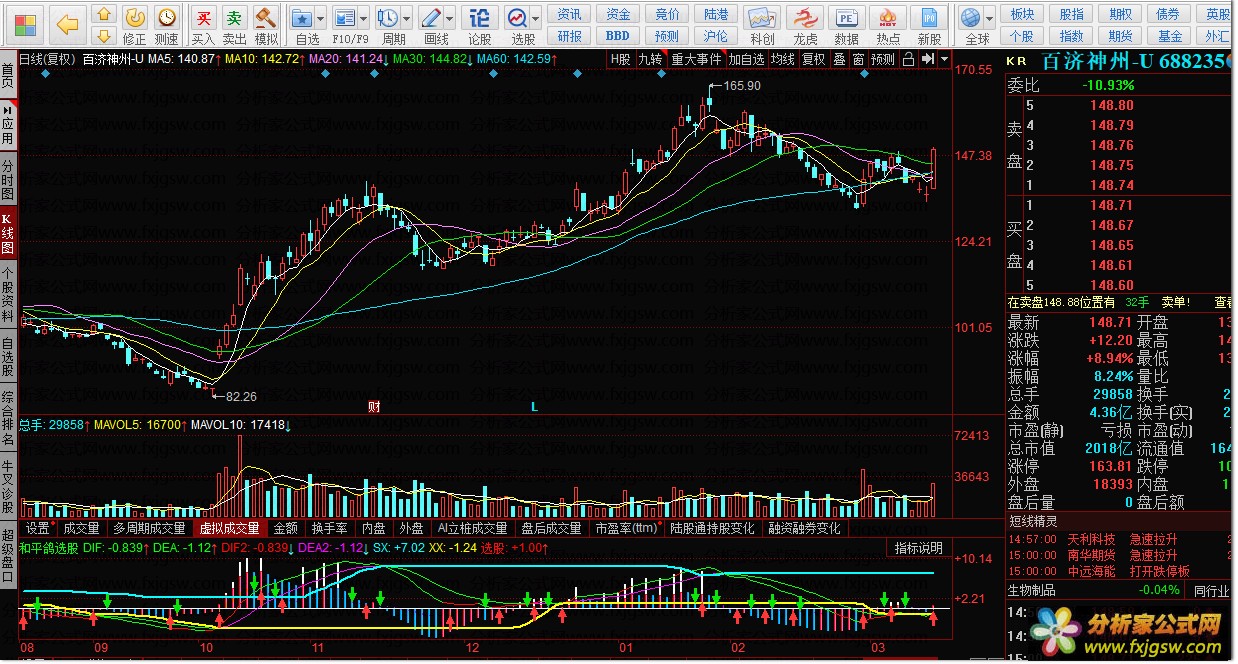
Task: Open the 热点 hot flame icon
Action: coord(888,17)
